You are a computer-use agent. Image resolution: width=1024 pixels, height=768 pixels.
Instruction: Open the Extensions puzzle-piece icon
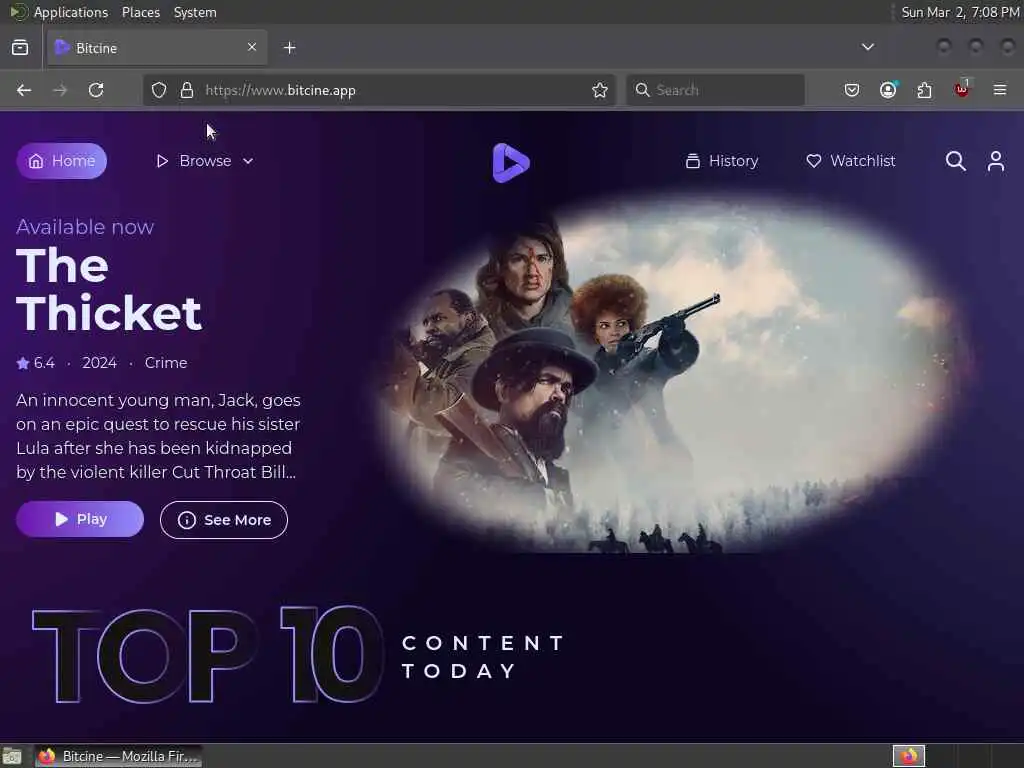coord(925,90)
